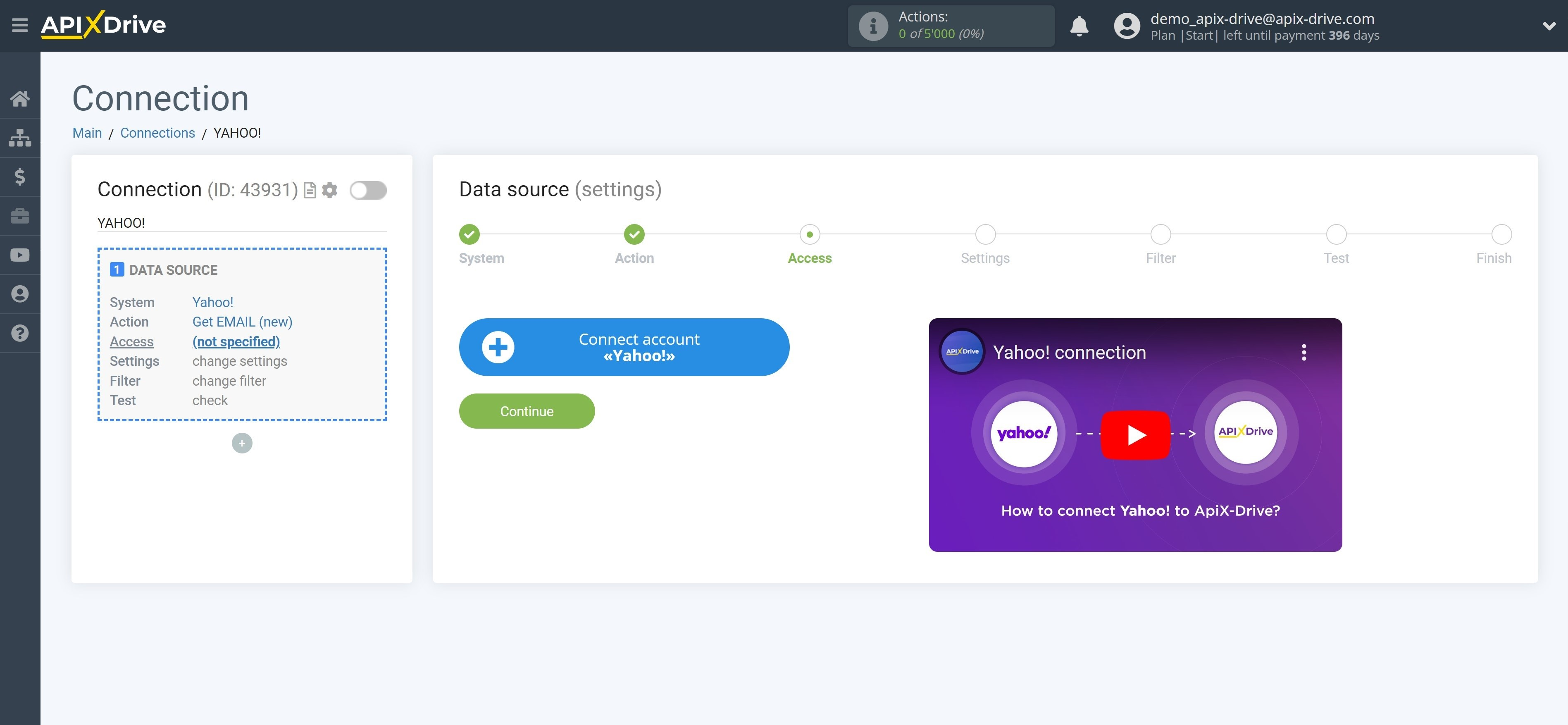The height and width of the screenshot is (725, 1568).
Task: Select the Settings step marker
Action: click(985, 234)
